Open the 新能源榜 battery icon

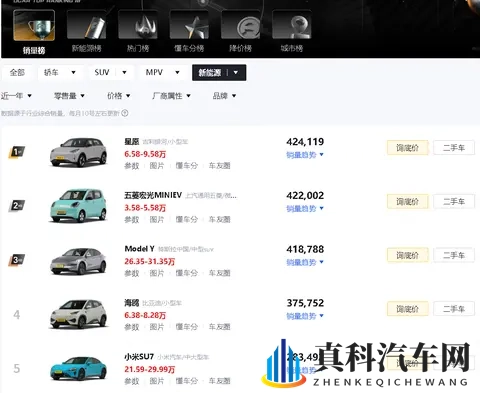click(87, 25)
